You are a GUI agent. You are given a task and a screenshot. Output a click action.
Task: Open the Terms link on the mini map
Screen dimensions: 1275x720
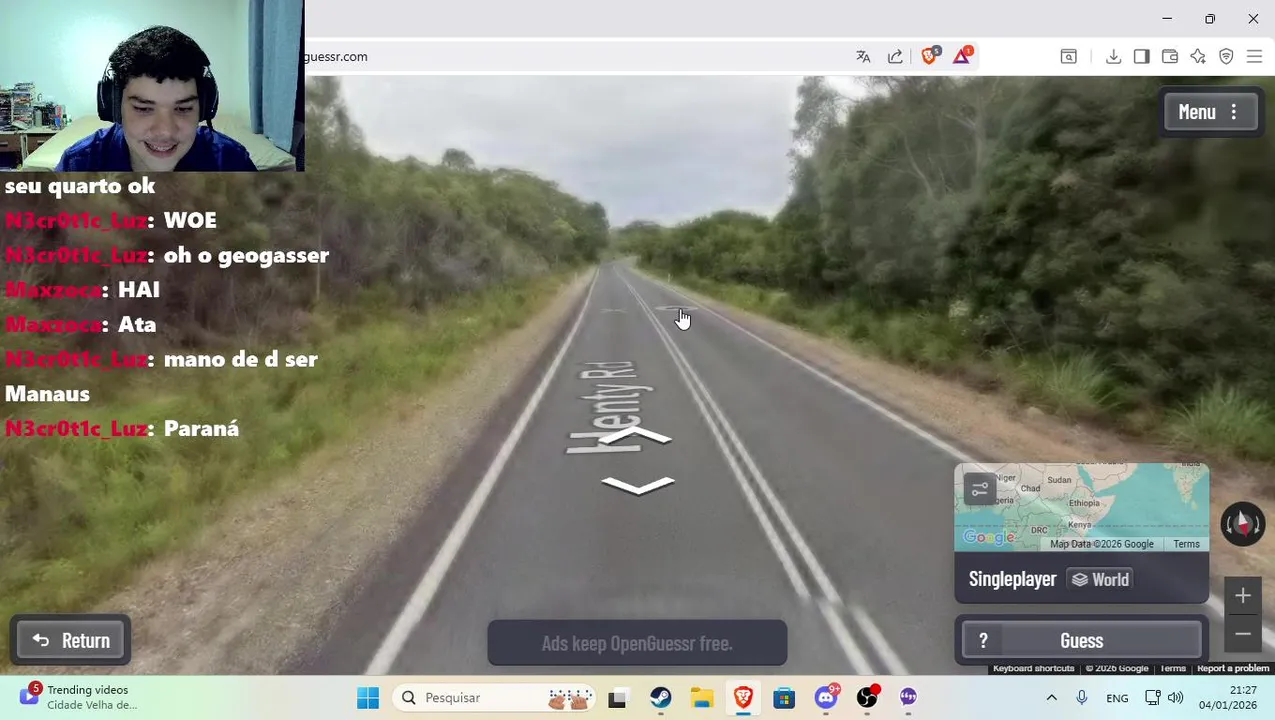(x=1186, y=544)
